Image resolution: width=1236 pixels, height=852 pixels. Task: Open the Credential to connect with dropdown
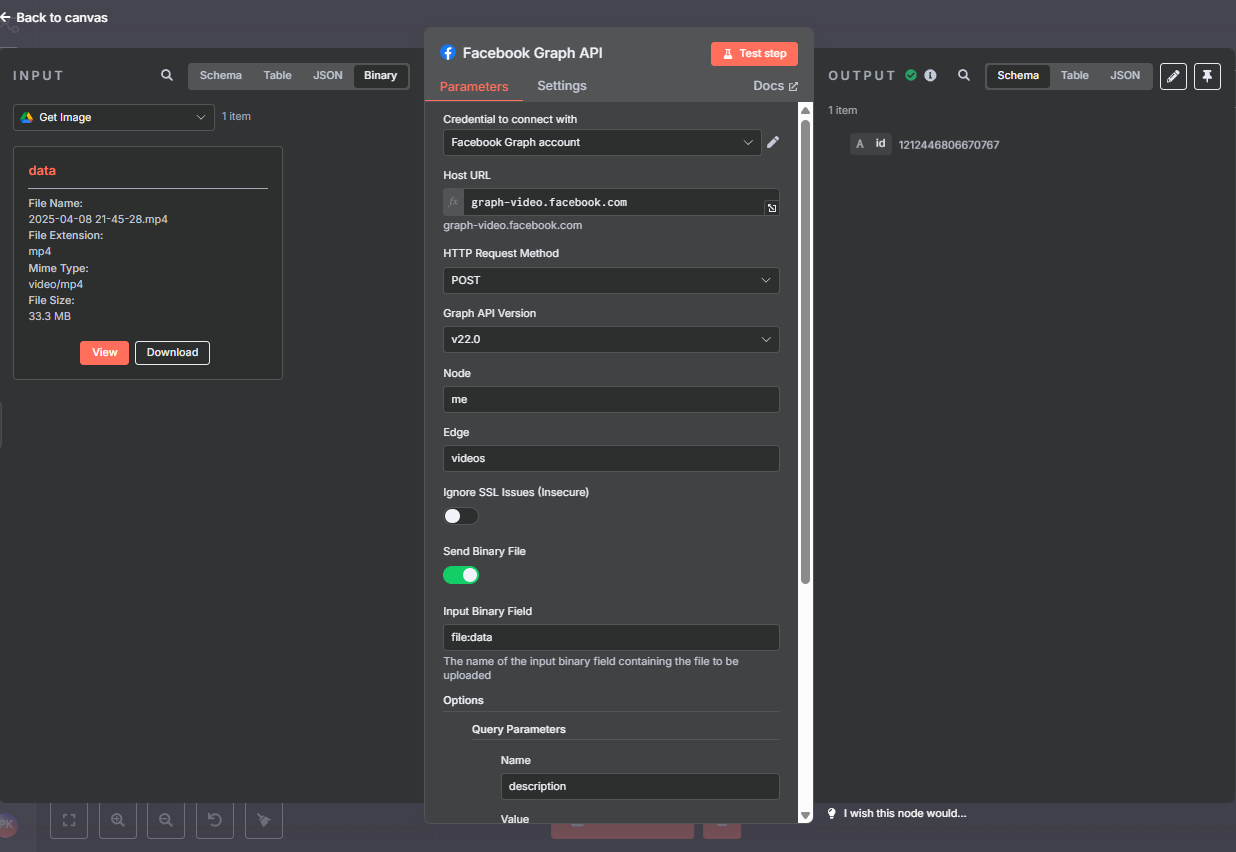(602, 143)
